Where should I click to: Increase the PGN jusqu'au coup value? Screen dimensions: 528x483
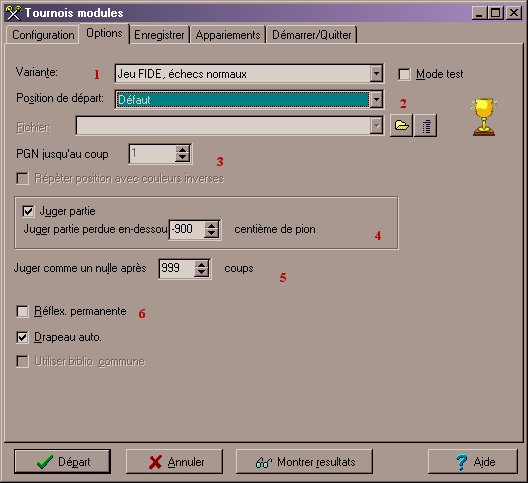[183, 150]
